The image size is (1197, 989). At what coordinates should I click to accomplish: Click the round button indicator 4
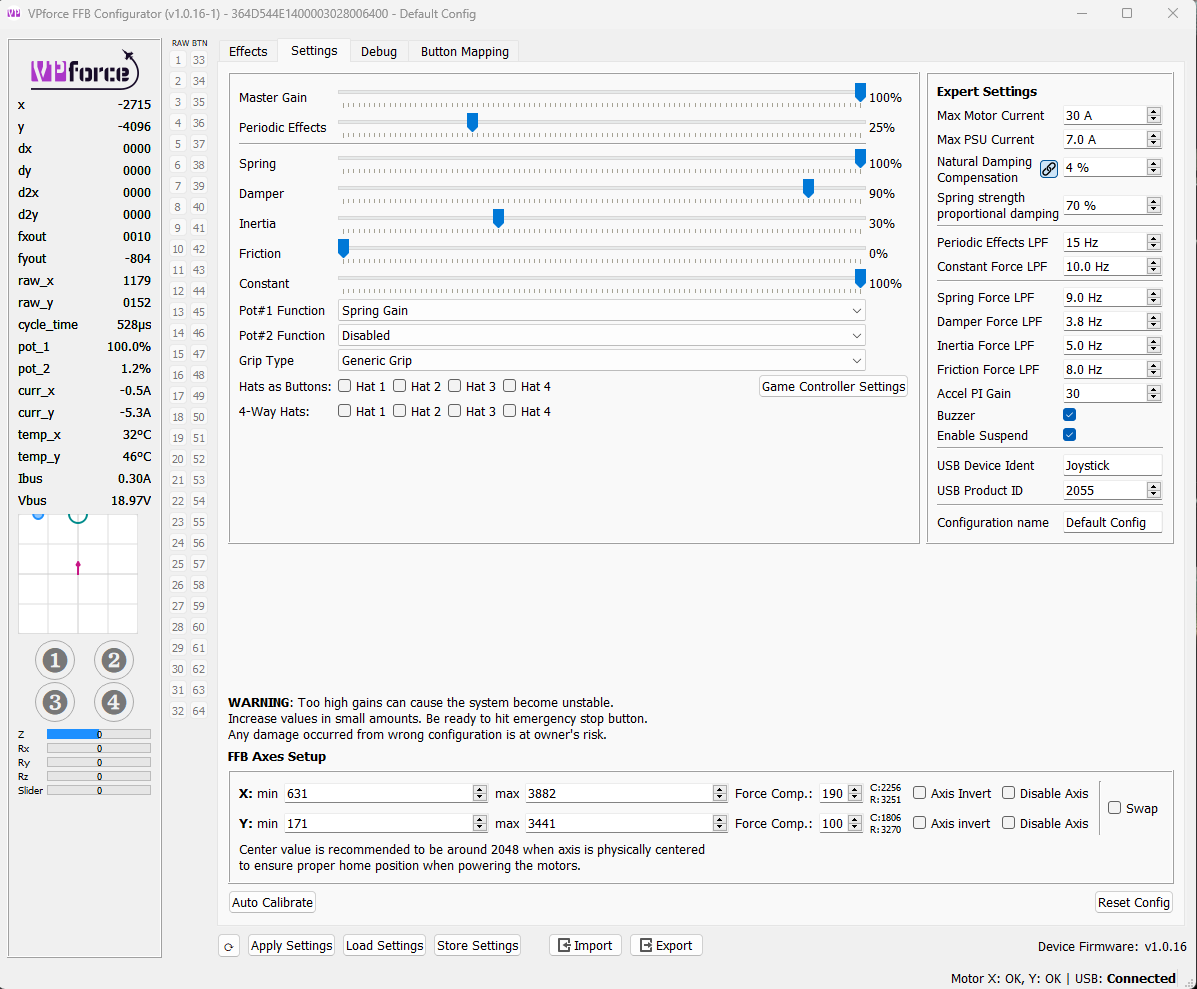click(114, 702)
